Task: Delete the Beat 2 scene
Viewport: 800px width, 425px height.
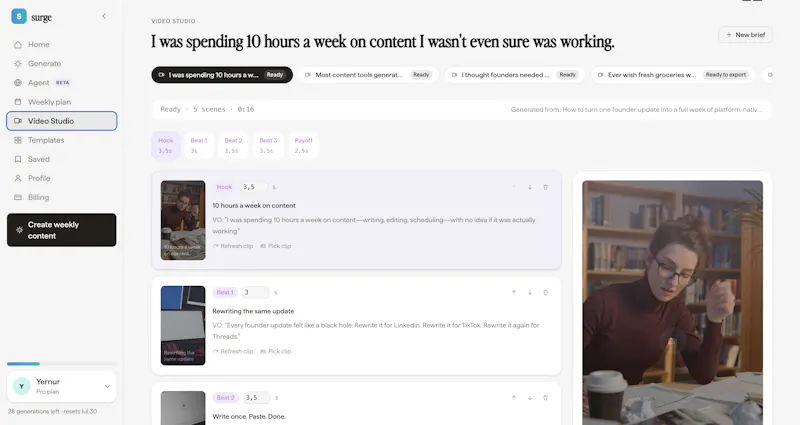Action: 545,397
